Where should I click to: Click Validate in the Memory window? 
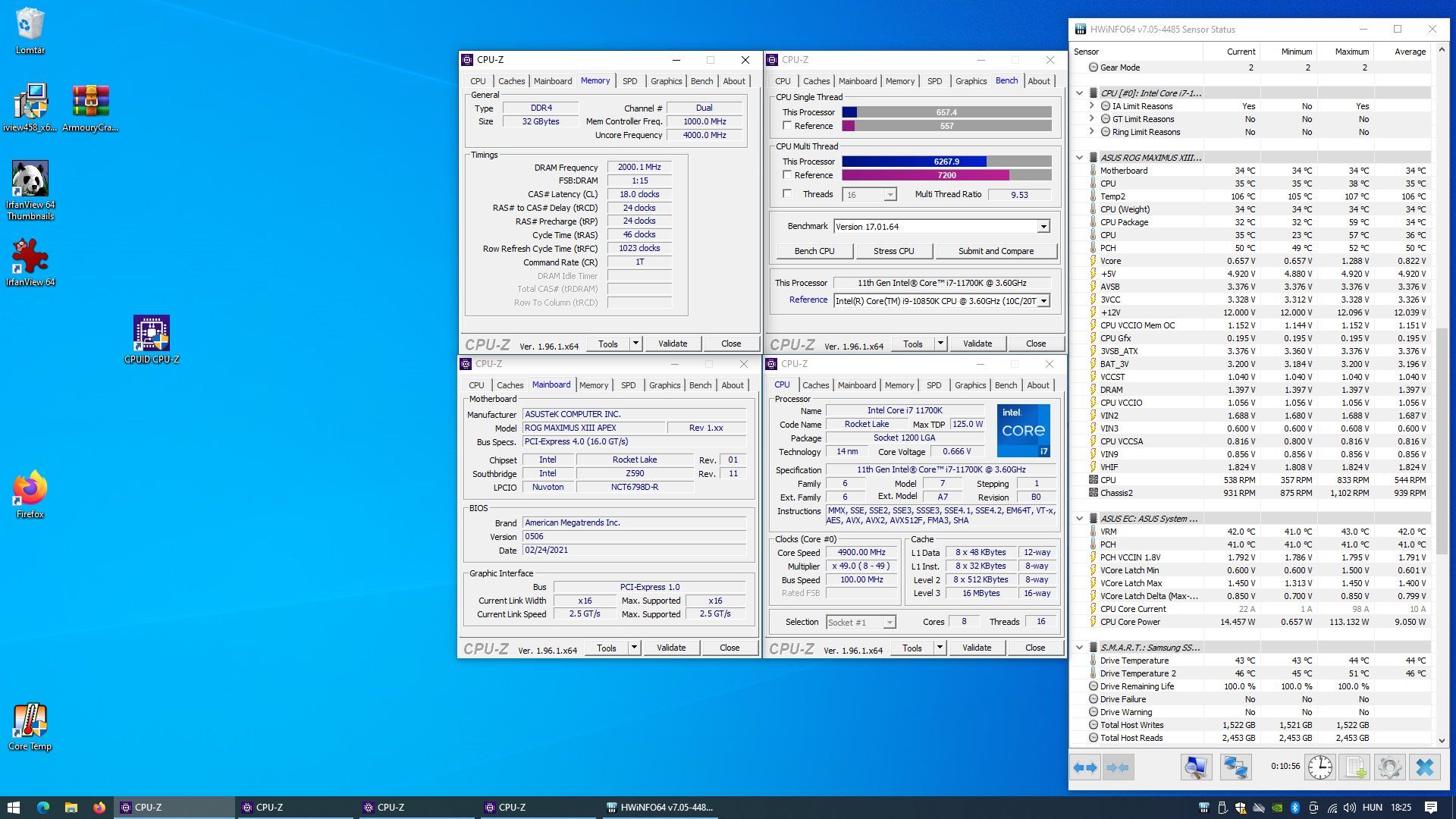tap(673, 344)
